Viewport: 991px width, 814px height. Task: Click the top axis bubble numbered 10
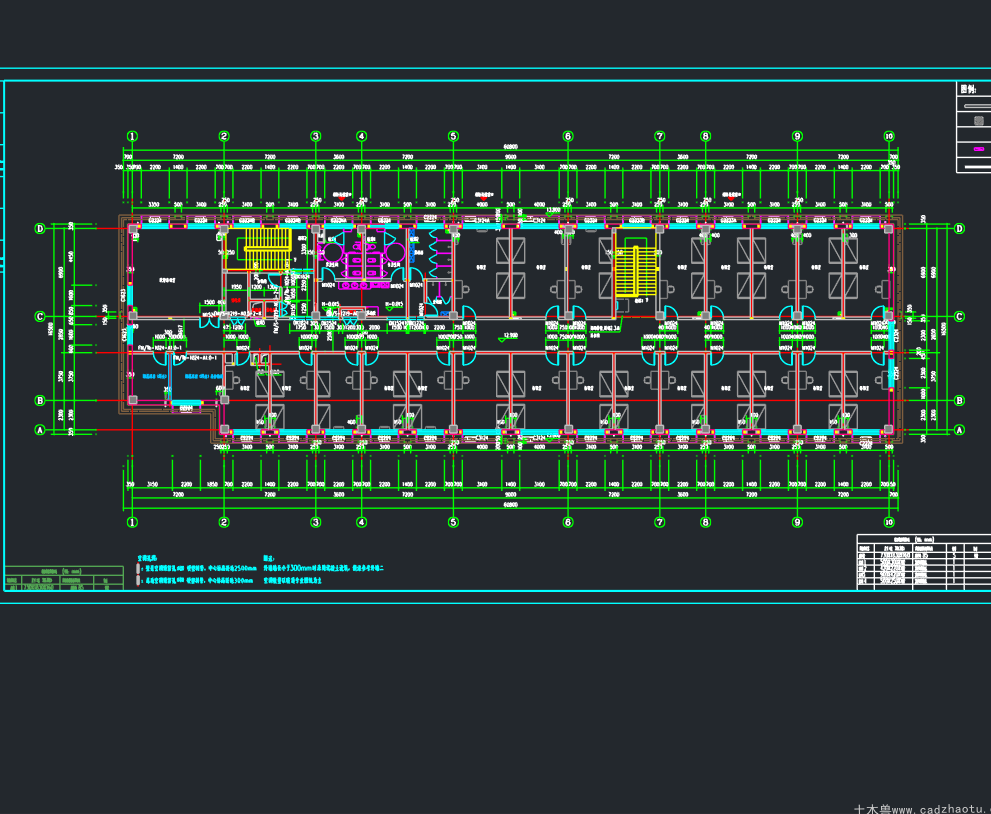pos(889,136)
